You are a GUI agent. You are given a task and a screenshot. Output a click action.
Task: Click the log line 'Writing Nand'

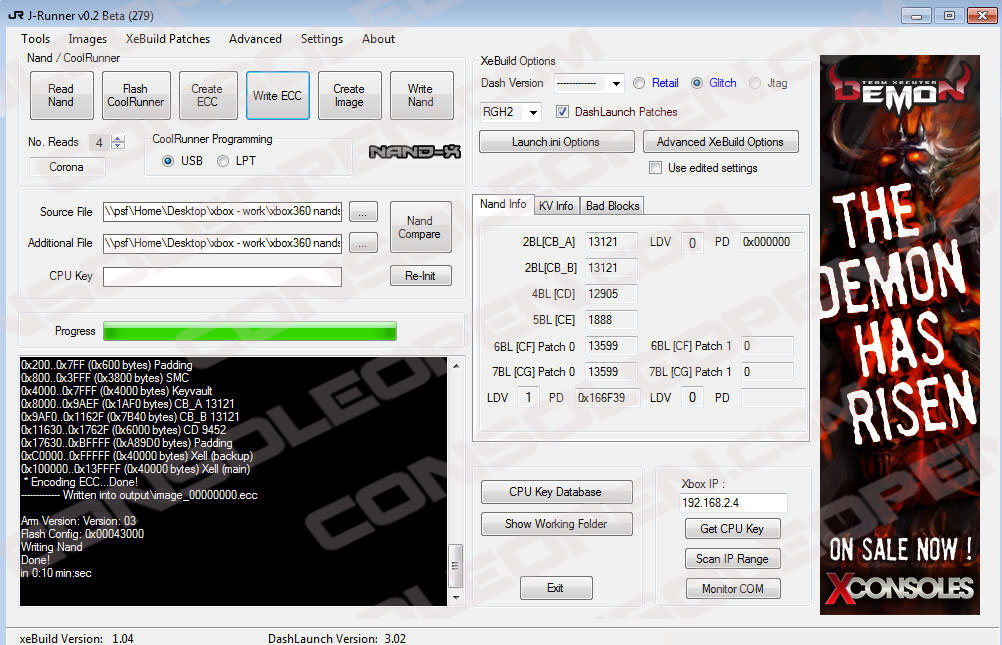coord(52,547)
